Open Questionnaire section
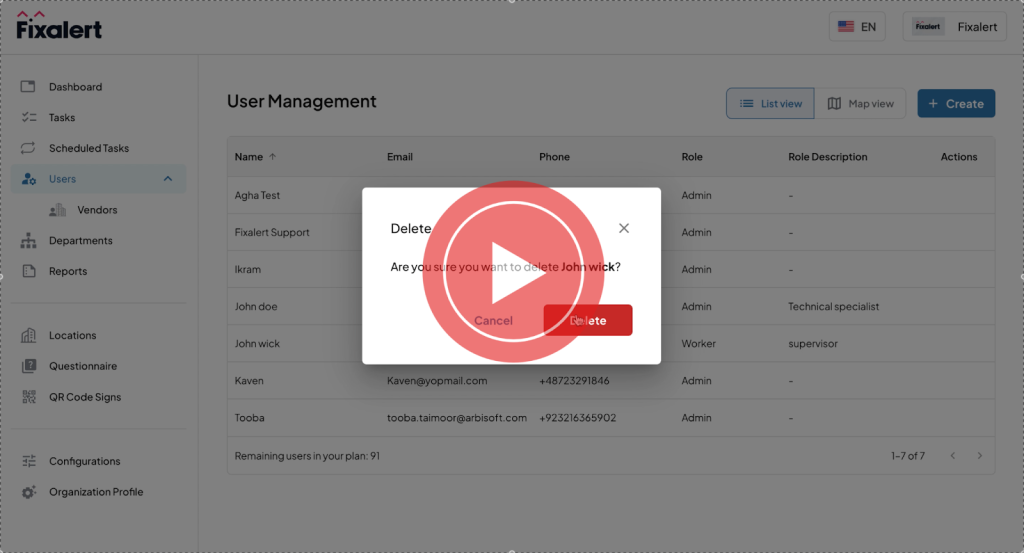The width and height of the screenshot is (1024, 553). coord(83,366)
